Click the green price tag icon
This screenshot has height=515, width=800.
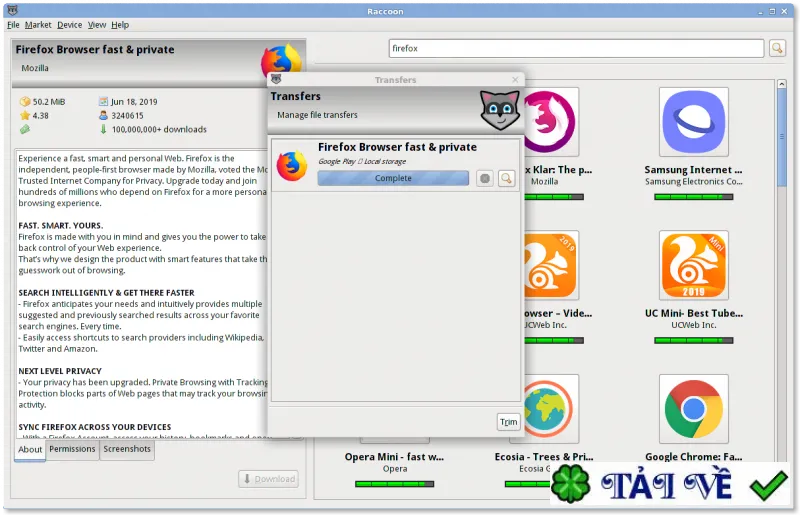25,130
